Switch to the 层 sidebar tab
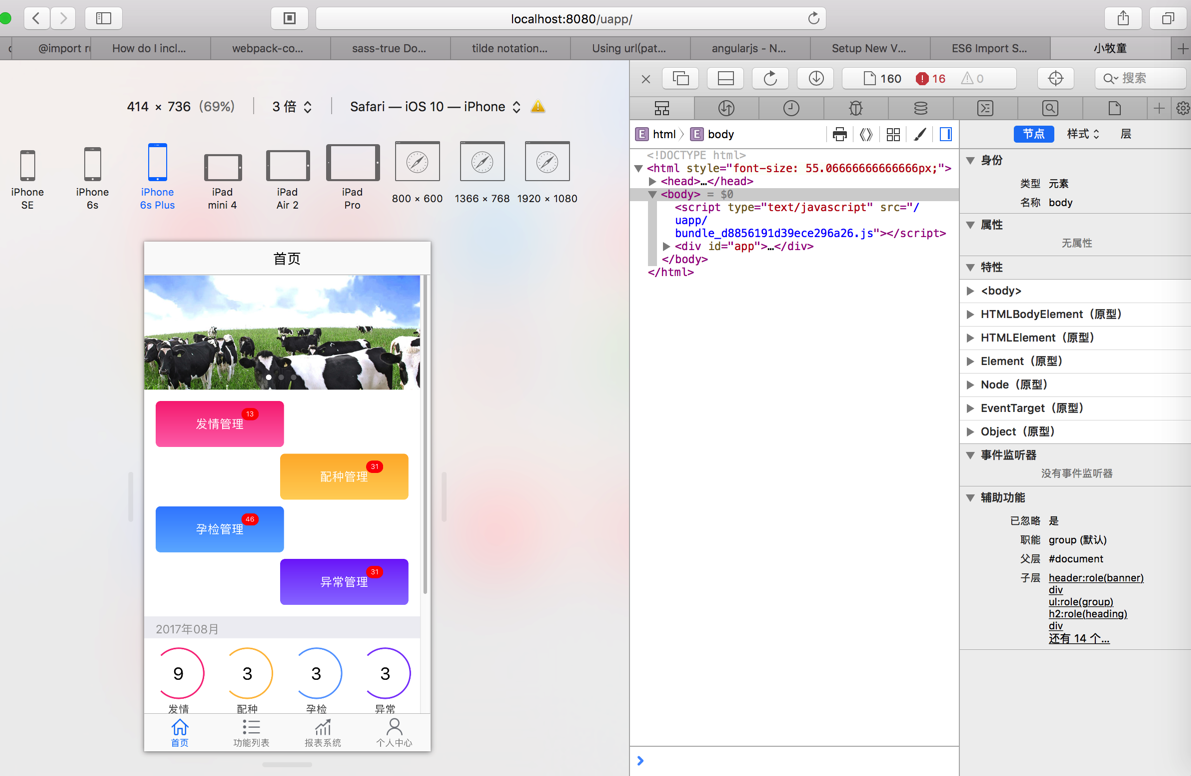This screenshot has height=776, width=1191. pyautogui.click(x=1126, y=134)
